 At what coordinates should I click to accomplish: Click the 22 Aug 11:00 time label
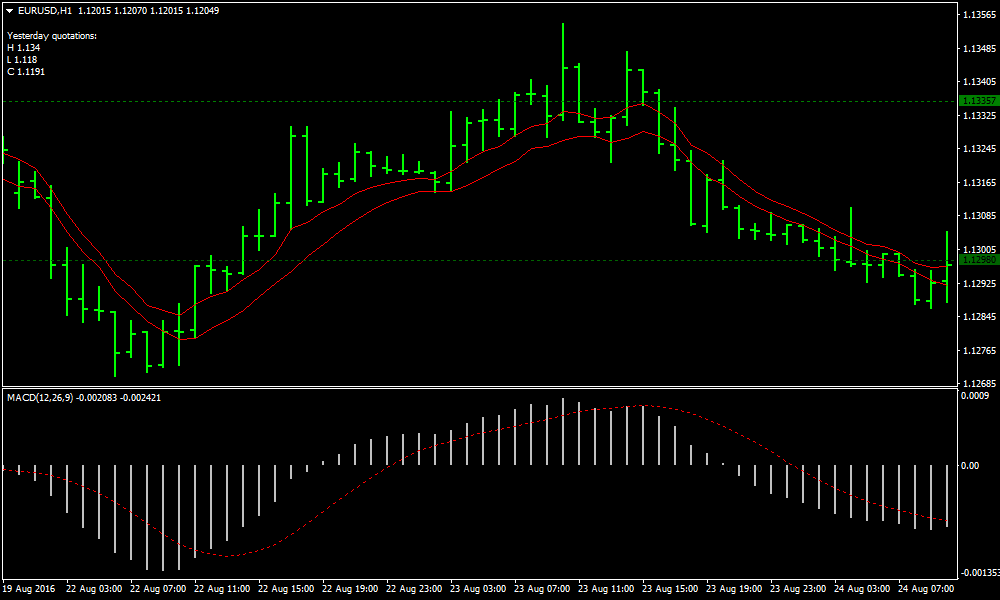tap(223, 589)
